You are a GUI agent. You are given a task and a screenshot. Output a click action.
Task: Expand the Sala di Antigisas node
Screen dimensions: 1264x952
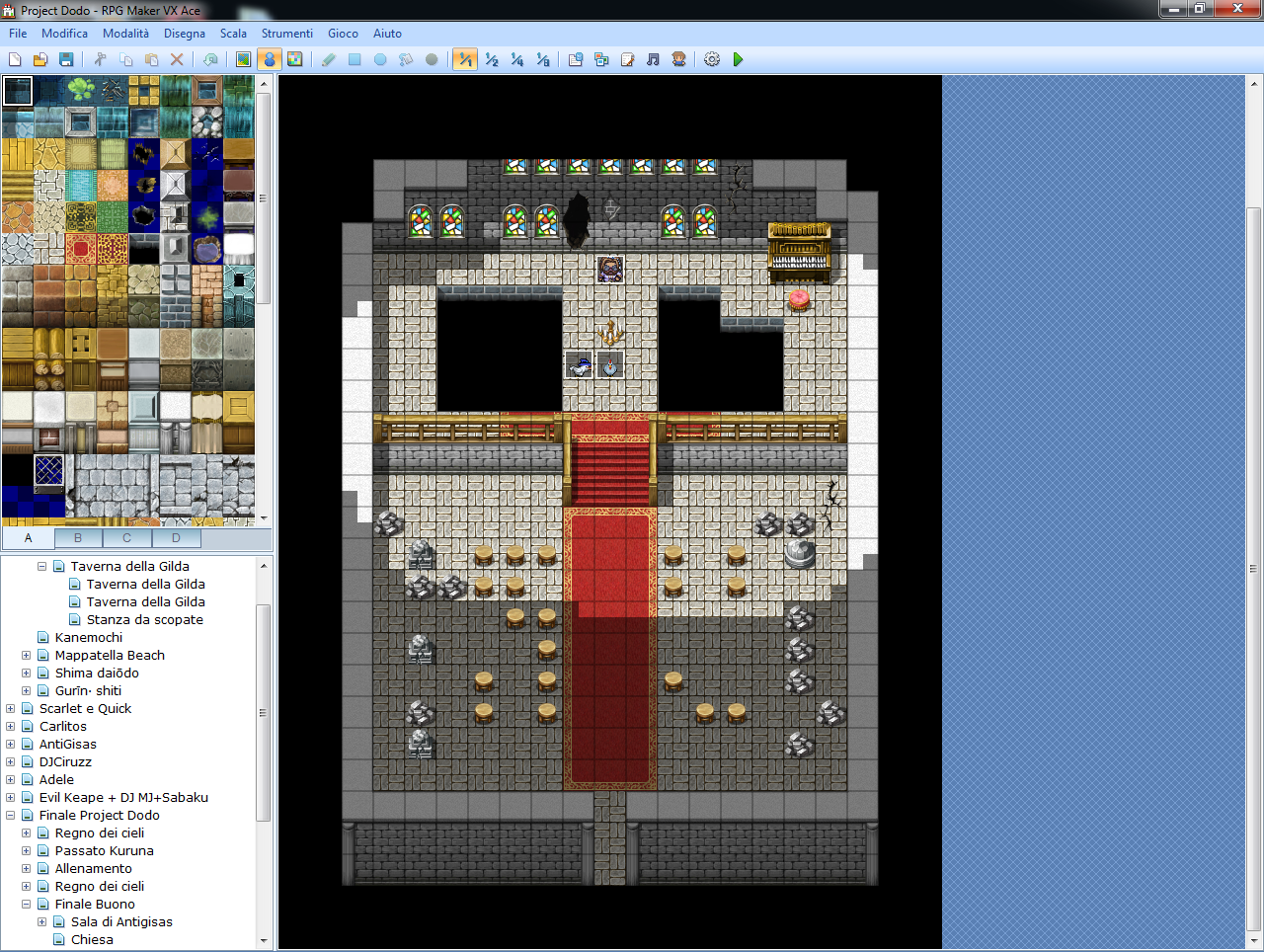[41, 922]
